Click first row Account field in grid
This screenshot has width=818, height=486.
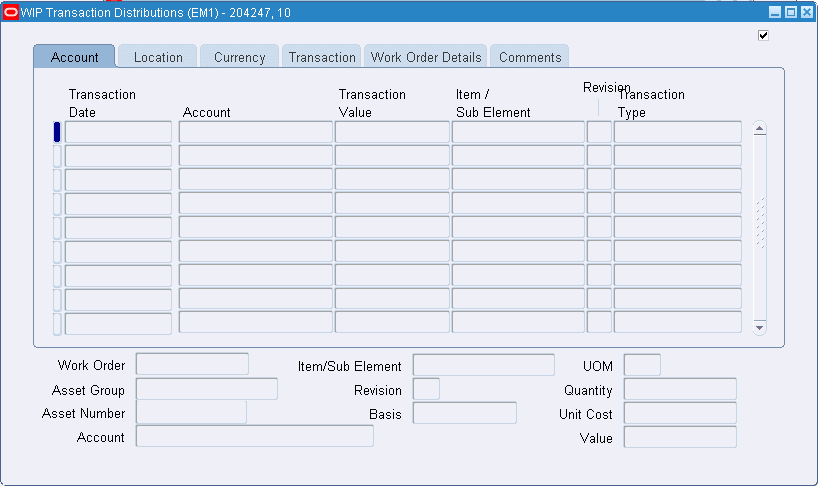point(256,132)
